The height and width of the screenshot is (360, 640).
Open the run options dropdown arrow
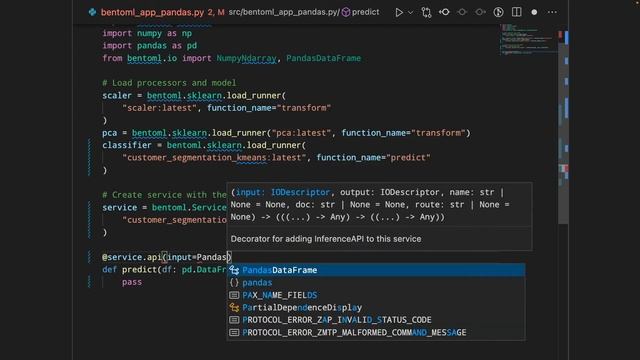(411, 12)
